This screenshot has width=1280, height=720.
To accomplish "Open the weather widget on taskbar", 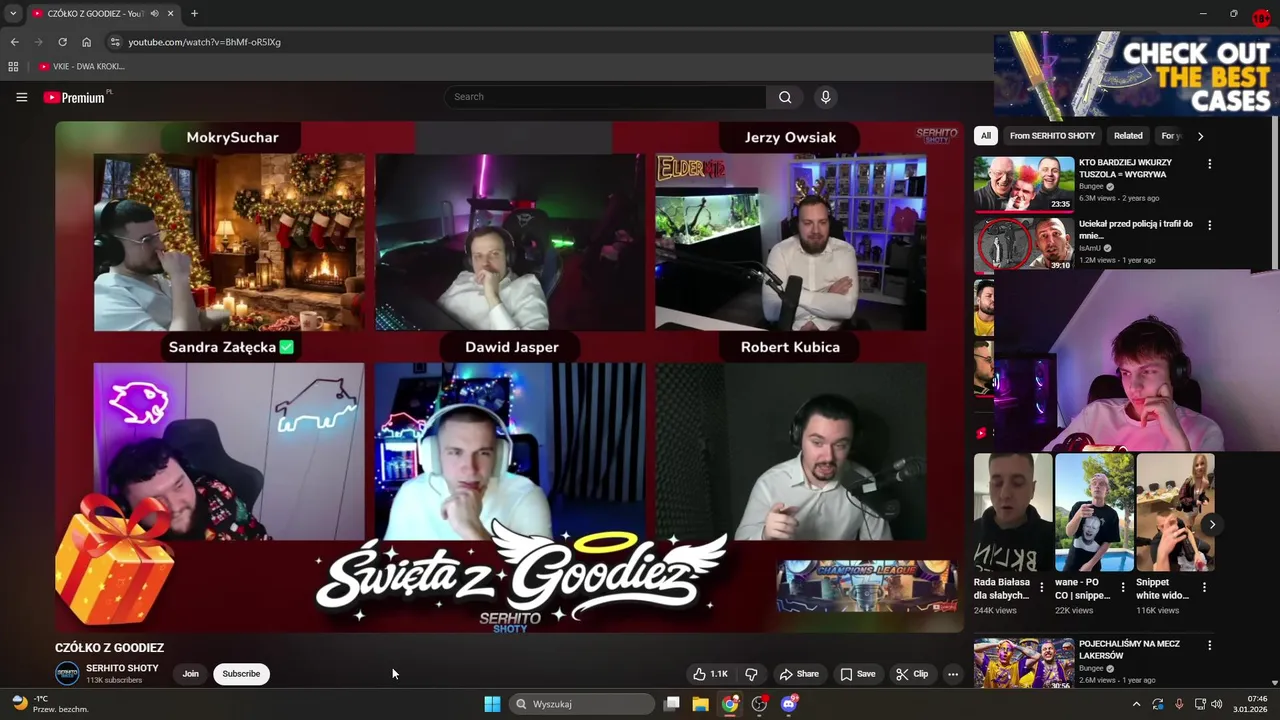I will click(x=50, y=704).
